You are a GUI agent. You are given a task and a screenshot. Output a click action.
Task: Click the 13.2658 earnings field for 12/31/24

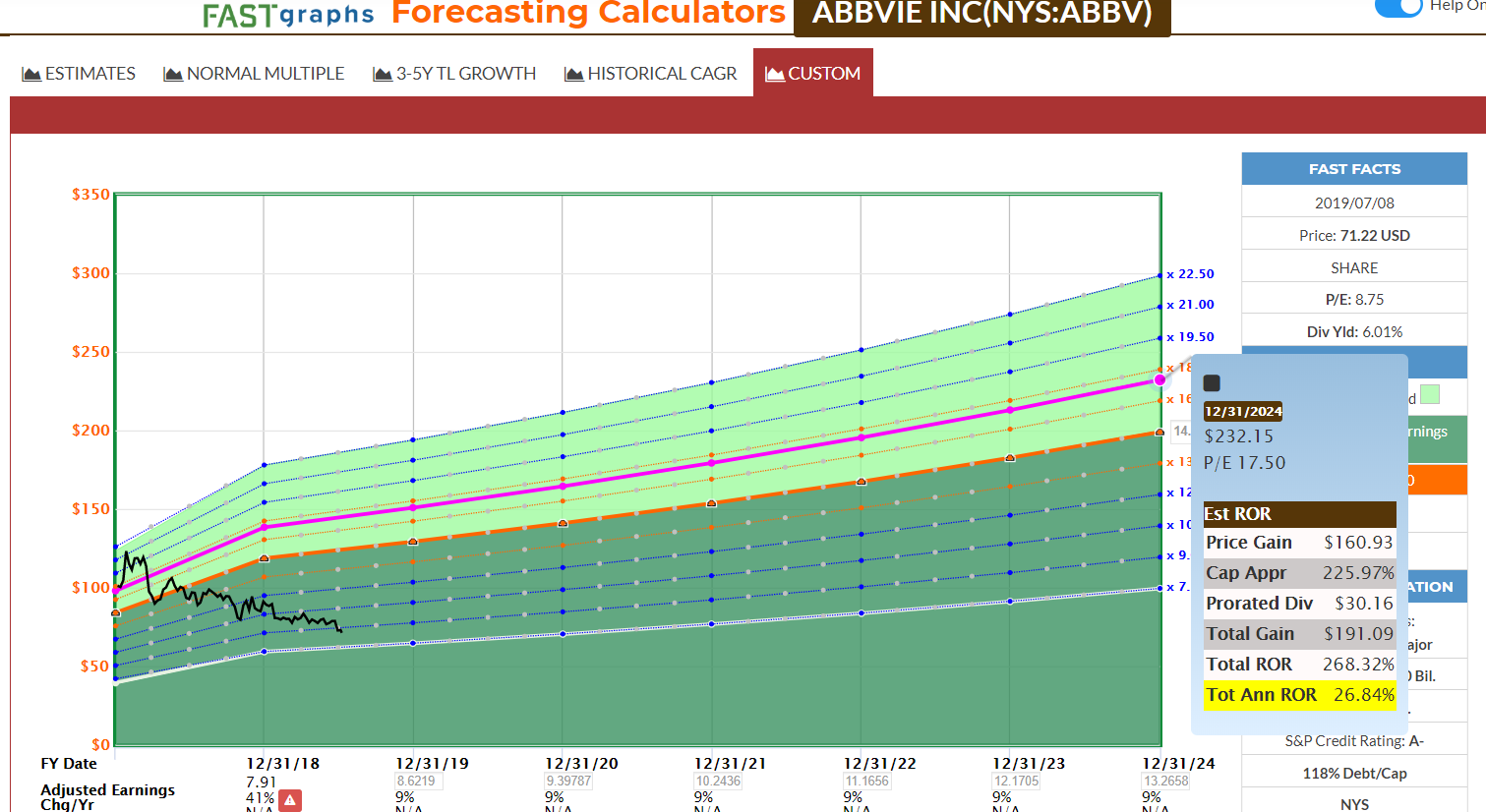point(1166,782)
